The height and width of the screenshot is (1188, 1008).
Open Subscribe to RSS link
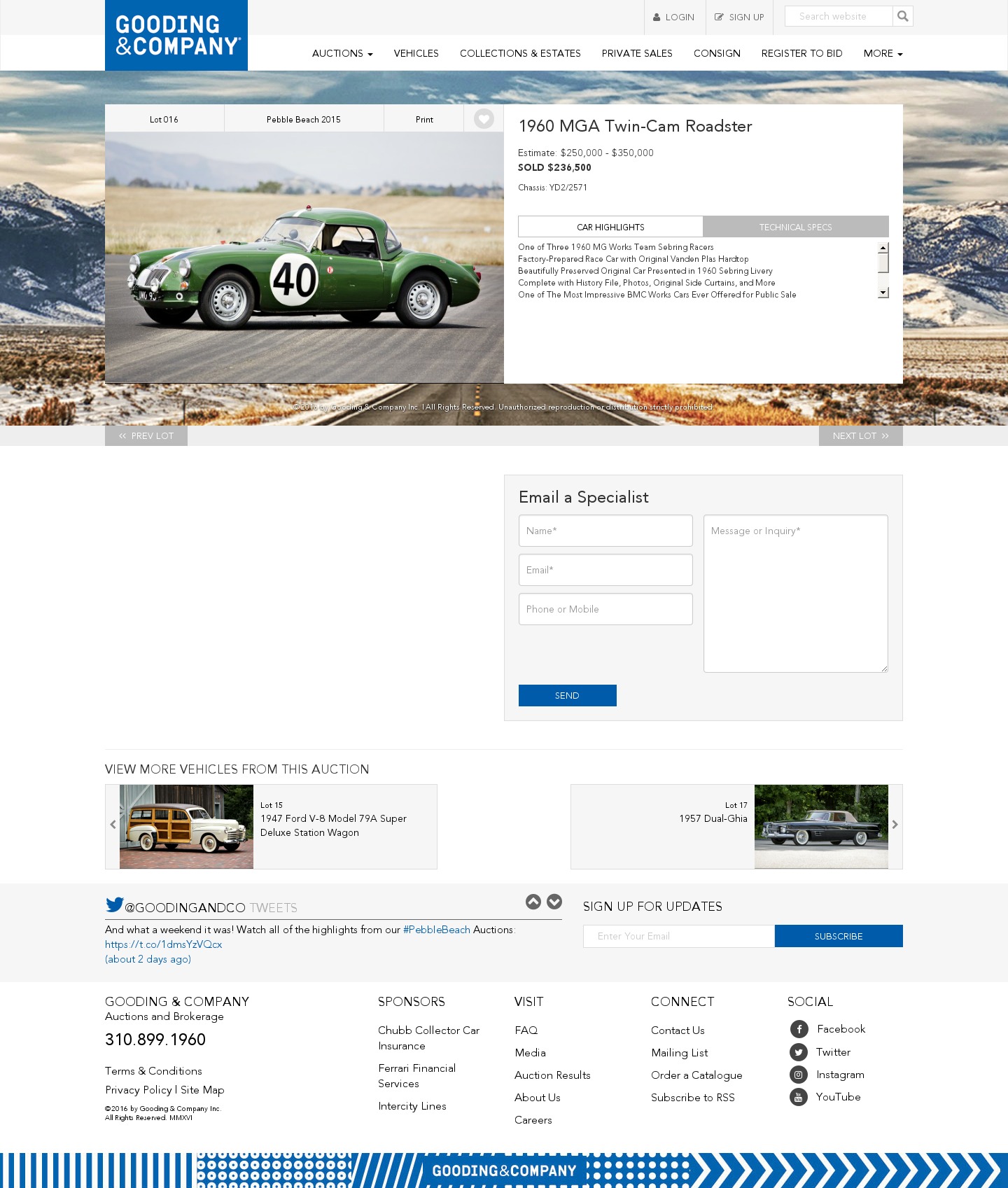coord(693,1098)
